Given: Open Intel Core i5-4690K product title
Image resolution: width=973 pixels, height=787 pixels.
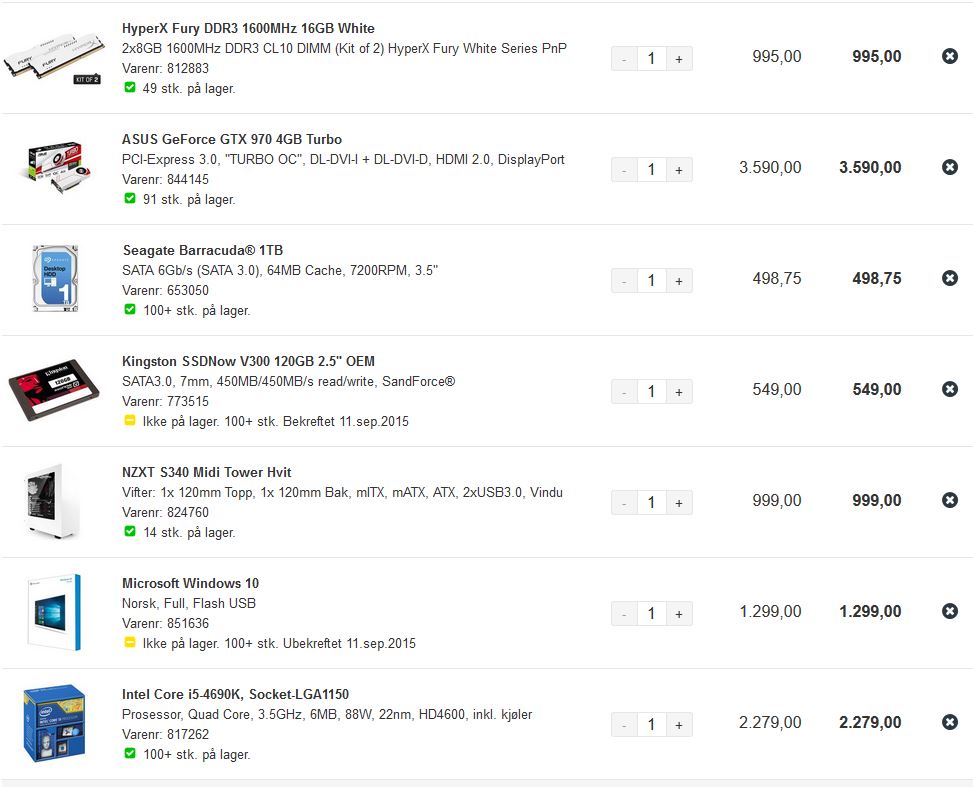Looking at the screenshot, I should [x=235, y=695].
